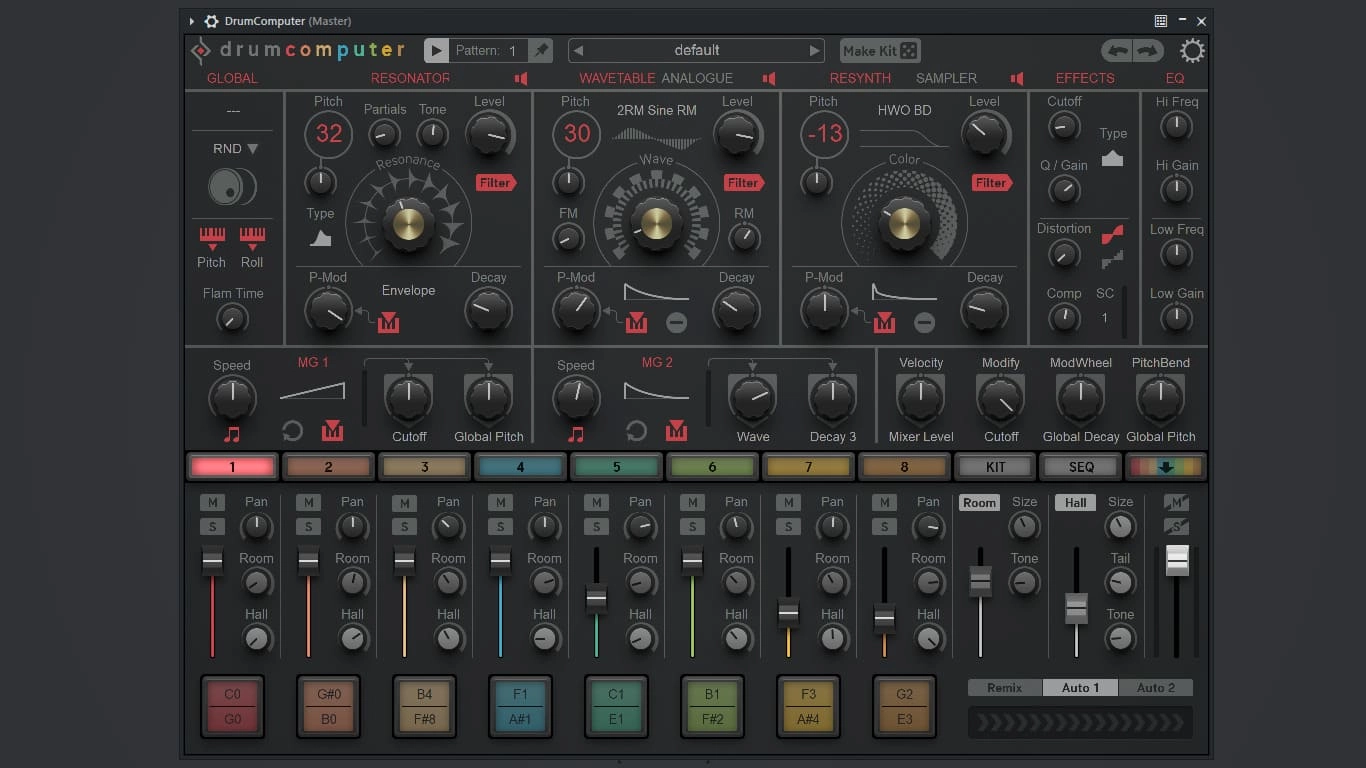Viewport: 1366px width, 768px height.
Task: Select the upper distortion curve icon
Action: pos(1112,235)
